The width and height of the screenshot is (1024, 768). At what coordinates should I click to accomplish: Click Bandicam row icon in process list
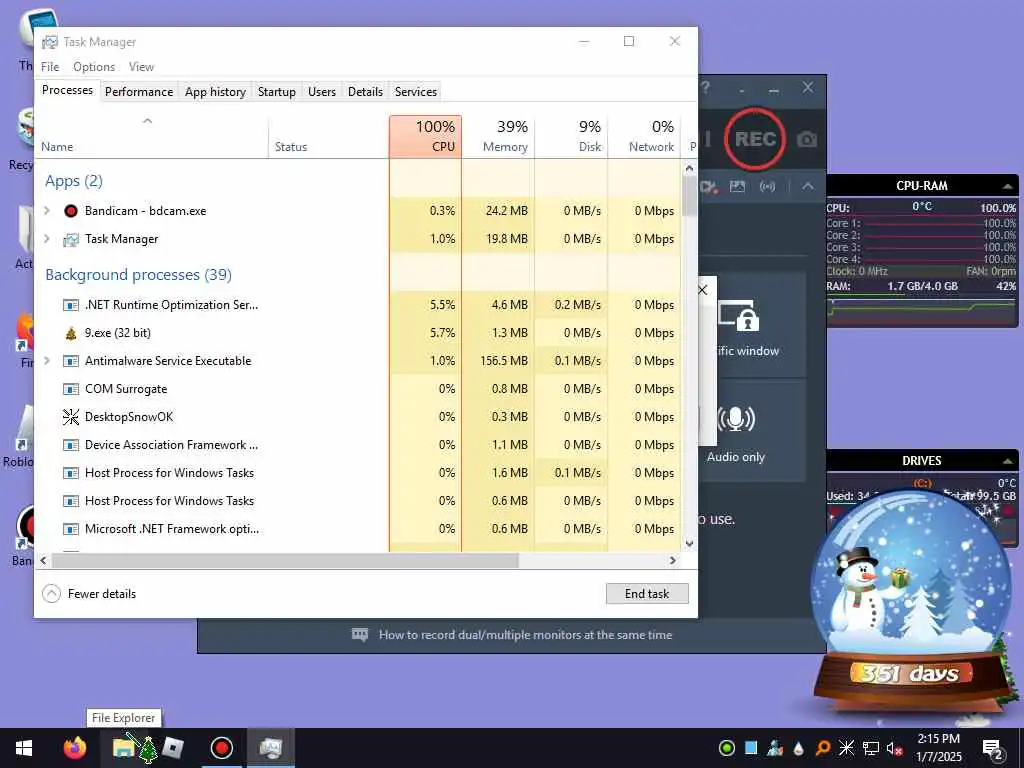[x=71, y=211]
